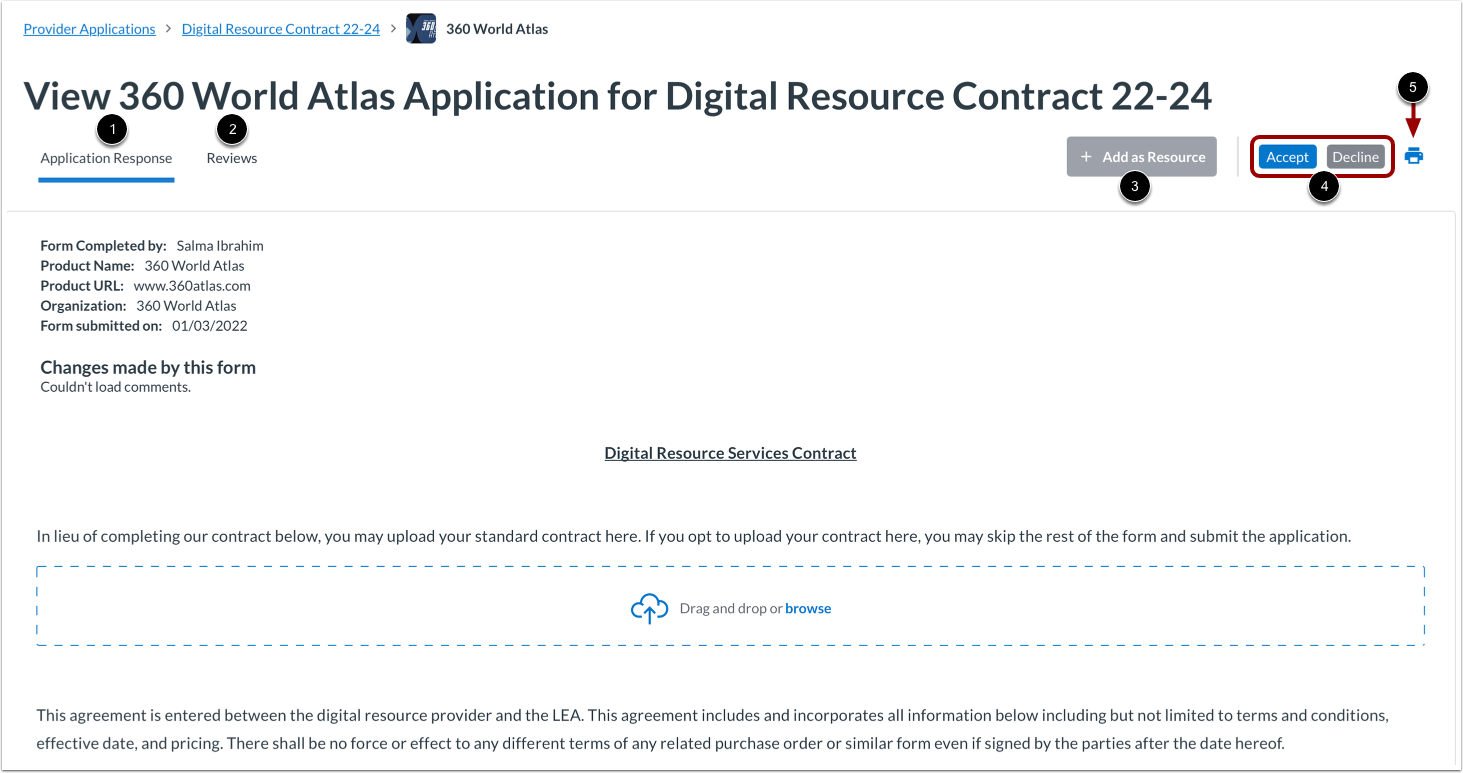Screen dimensions: 1463x773
Task: Click the drag and drop upload area
Action: click(730, 605)
